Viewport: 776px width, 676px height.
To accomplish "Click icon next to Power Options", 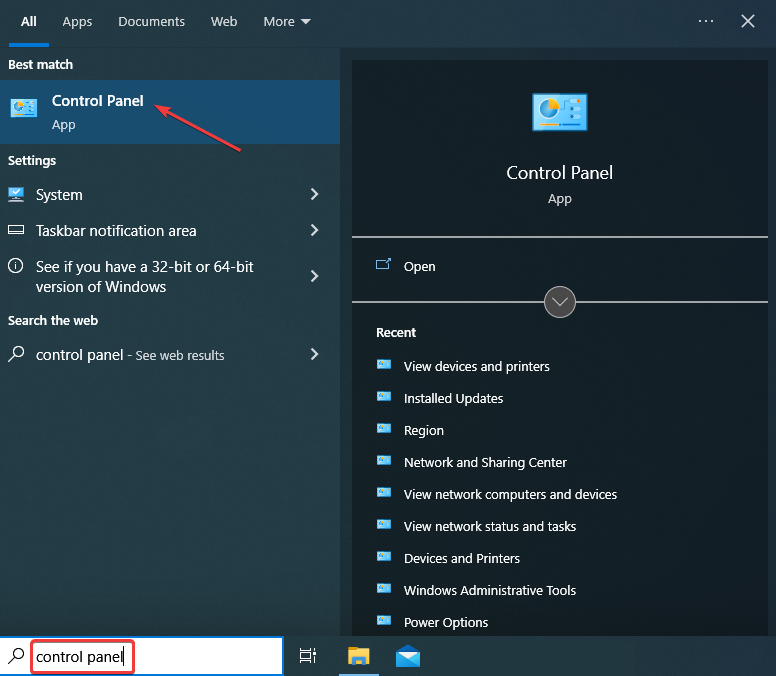I will 384,621.
